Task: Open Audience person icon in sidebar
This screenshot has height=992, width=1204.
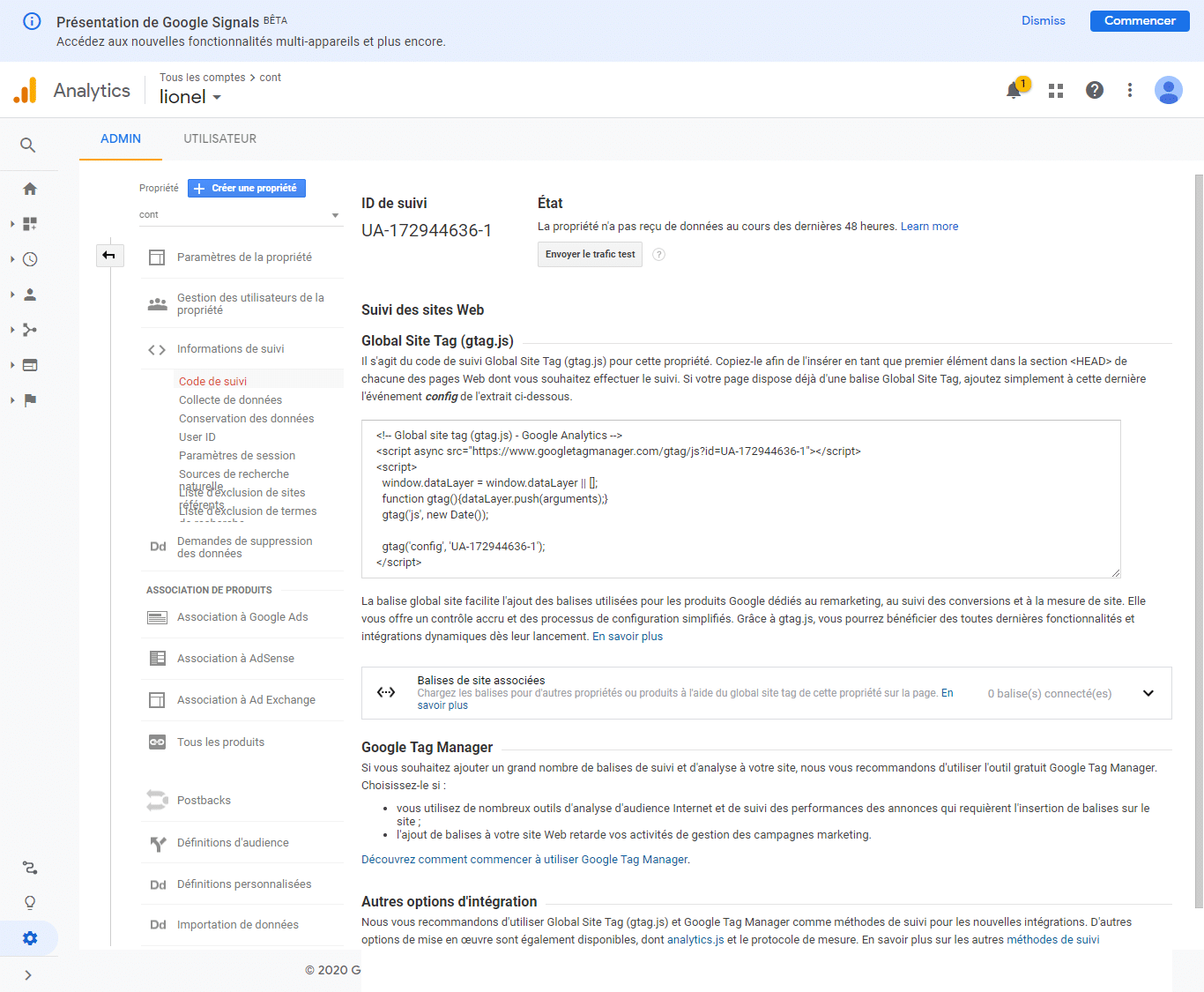Action: tap(30, 295)
